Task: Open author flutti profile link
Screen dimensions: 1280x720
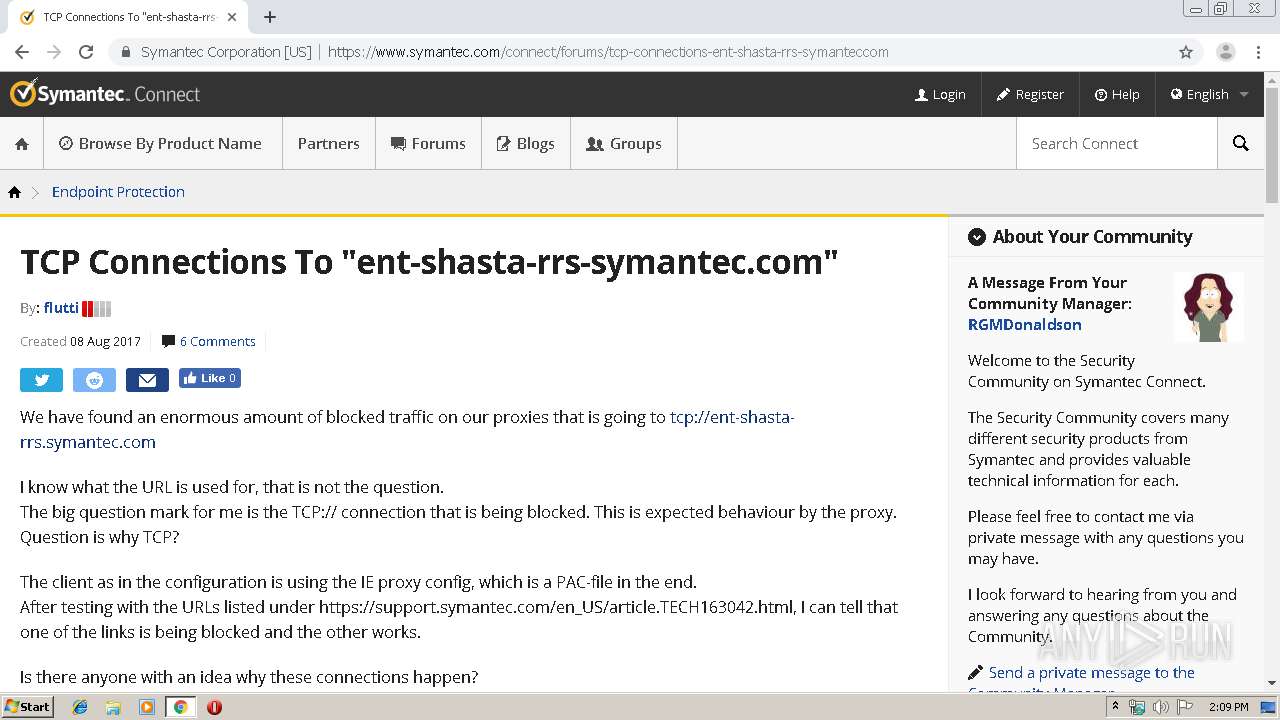Action: coord(61,308)
